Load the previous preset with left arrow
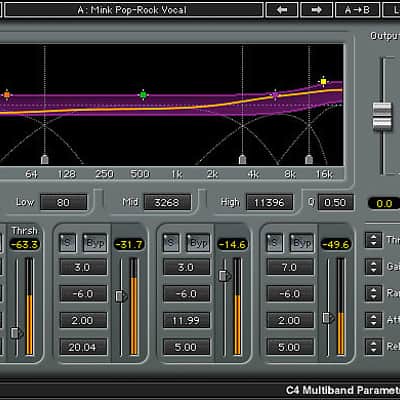400x400 pixels. click(x=282, y=10)
